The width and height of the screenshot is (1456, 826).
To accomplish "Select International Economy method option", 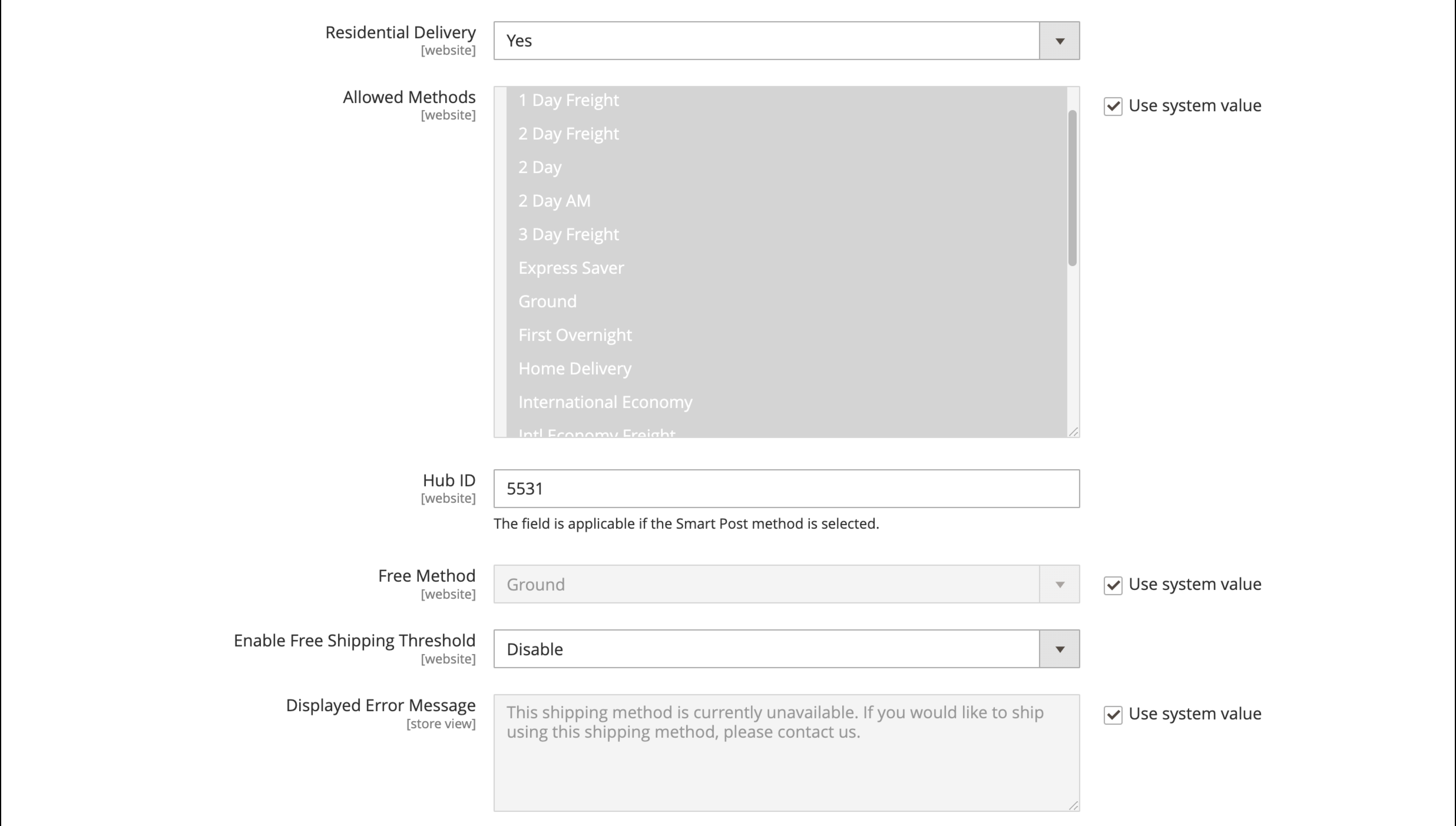I will click(605, 402).
